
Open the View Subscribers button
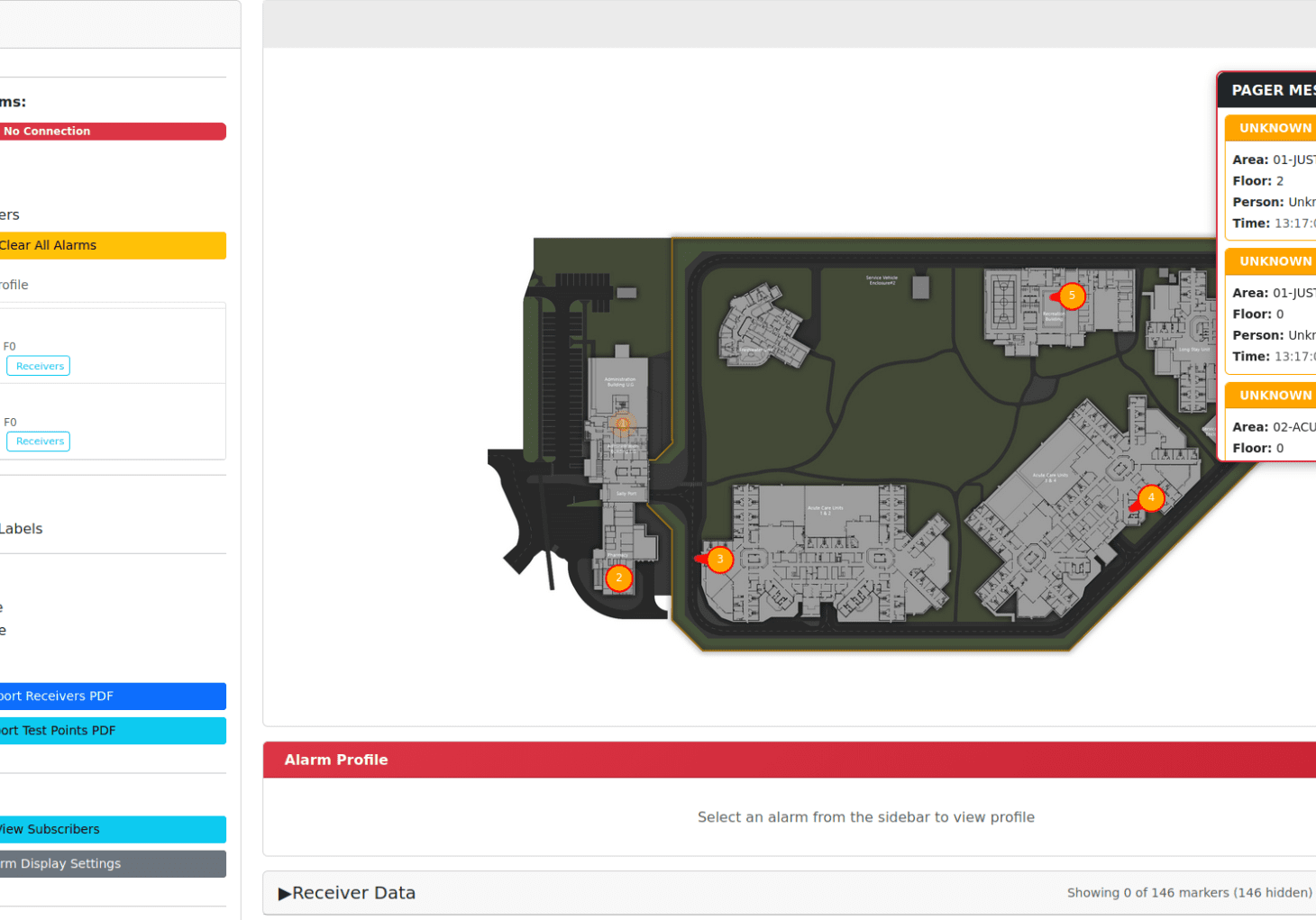pos(111,830)
